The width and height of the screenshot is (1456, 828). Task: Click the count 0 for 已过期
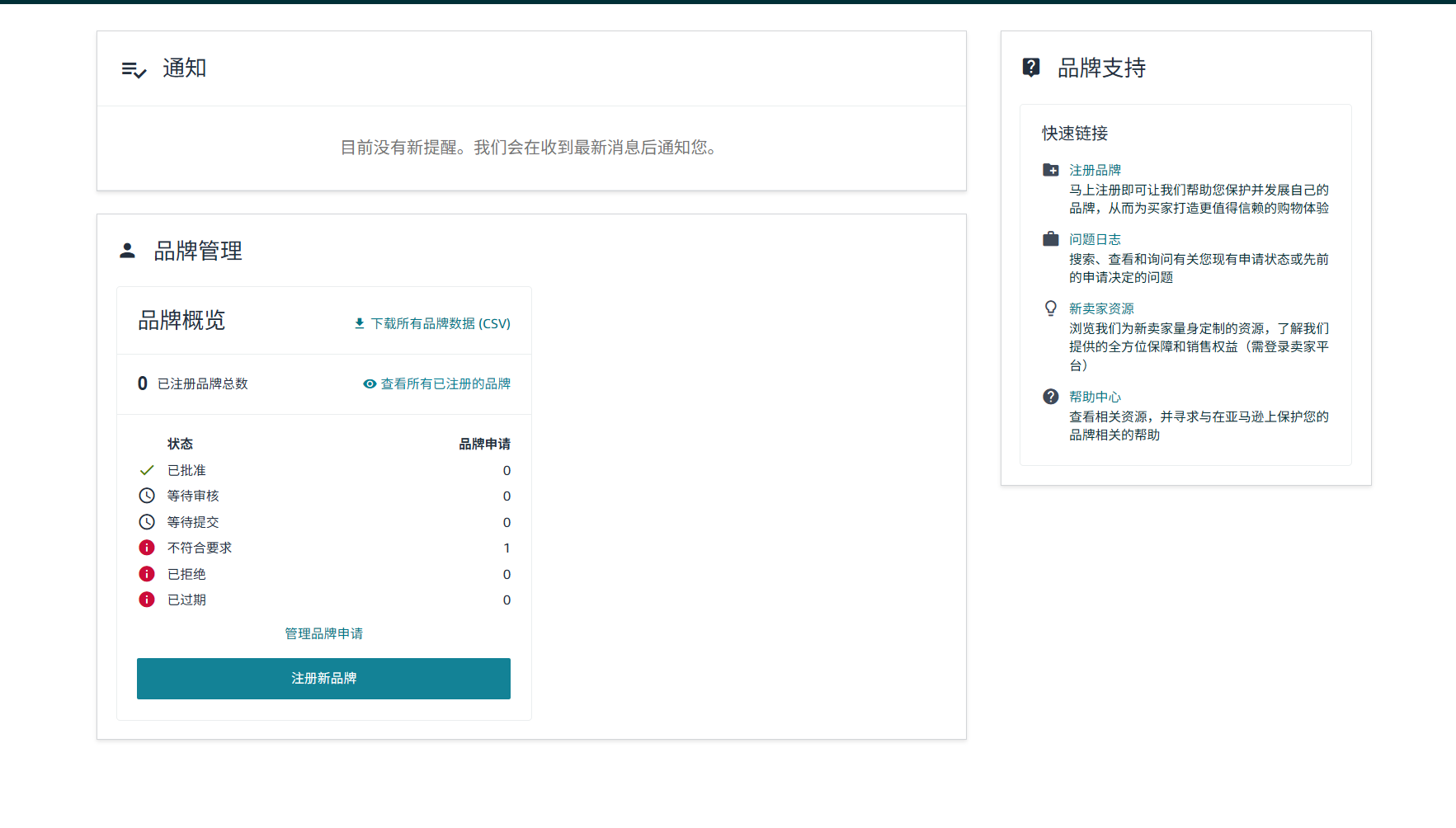point(507,600)
